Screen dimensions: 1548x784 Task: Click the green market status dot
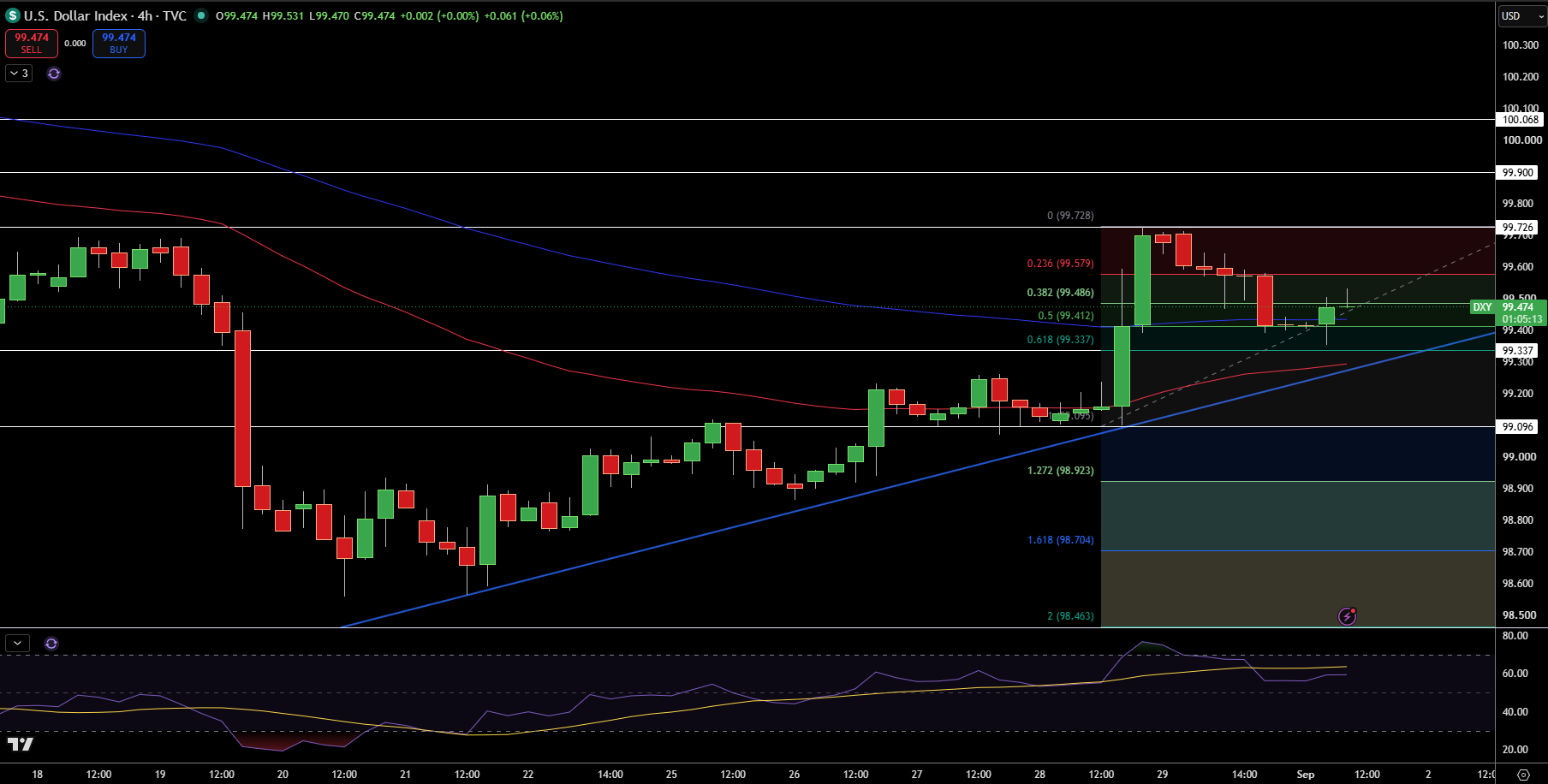(x=200, y=15)
